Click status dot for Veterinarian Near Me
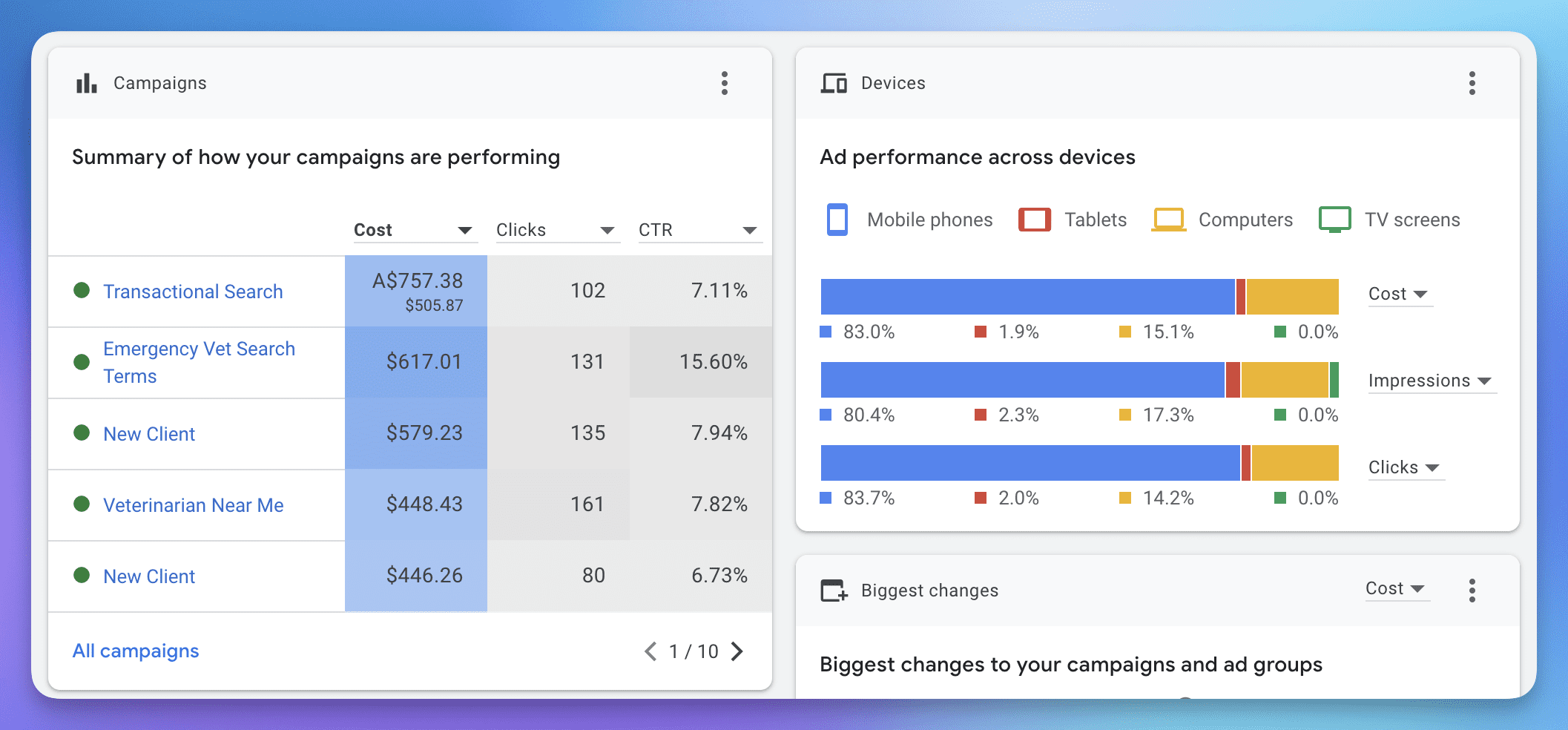The height and width of the screenshot is (730, 1568). pos(82,504)
